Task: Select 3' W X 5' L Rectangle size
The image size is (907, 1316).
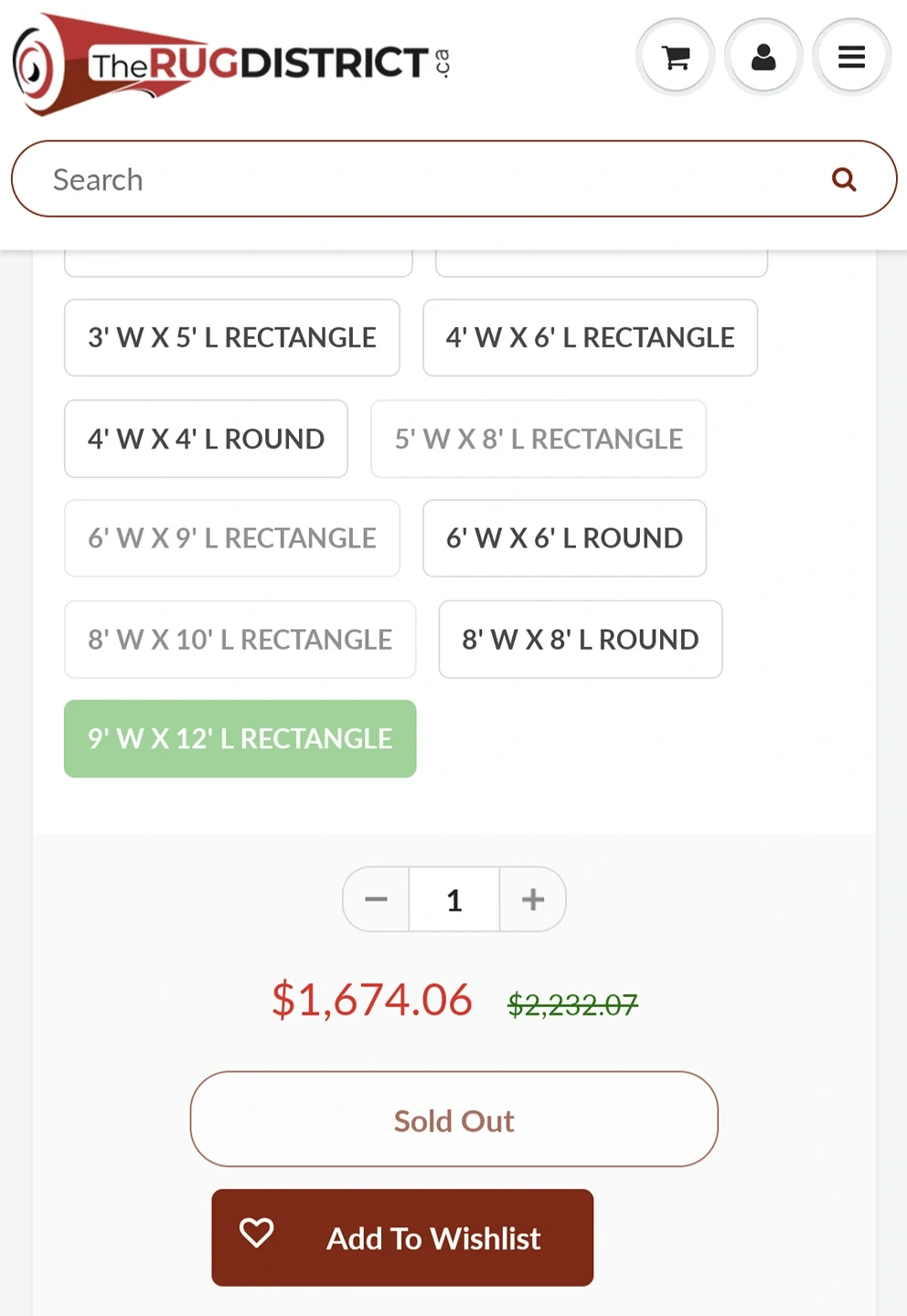Action: click(232, 337)
